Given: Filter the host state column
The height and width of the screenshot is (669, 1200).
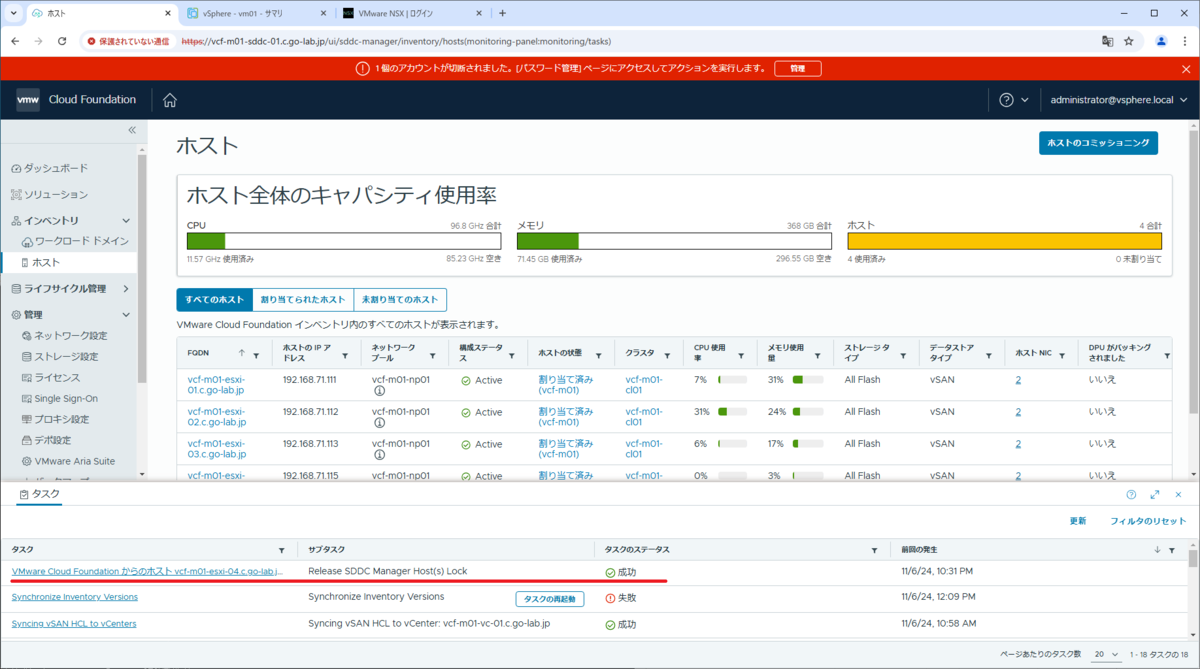Looking at the screenshot, I should coord(599,355).
